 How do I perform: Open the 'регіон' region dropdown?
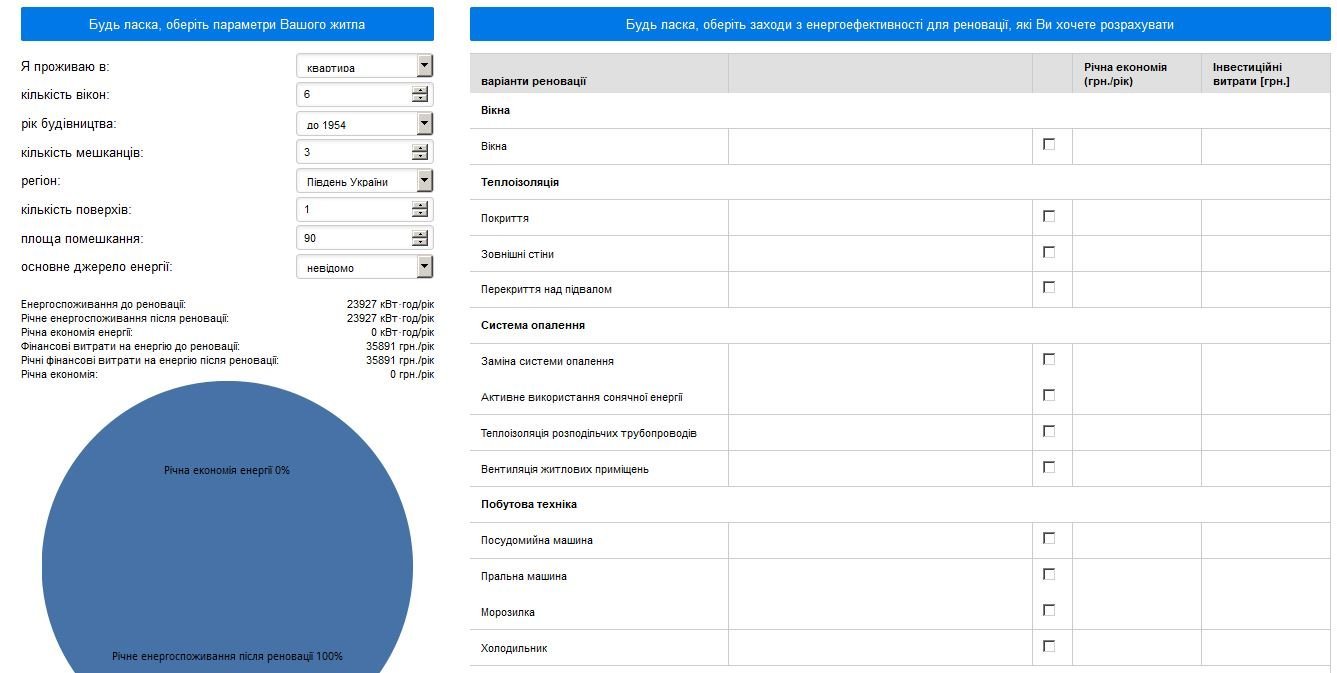[x=364, y=181]
